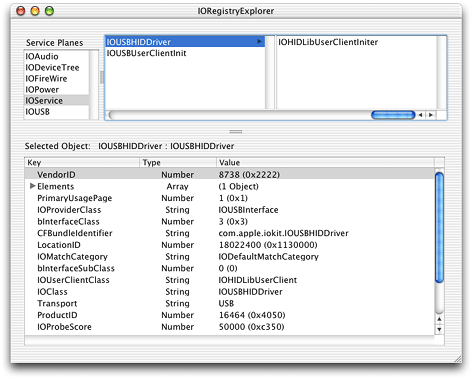Click the browser scroll right arrow
The height and width of the screenshot is (380, 472).
(431, 115)
